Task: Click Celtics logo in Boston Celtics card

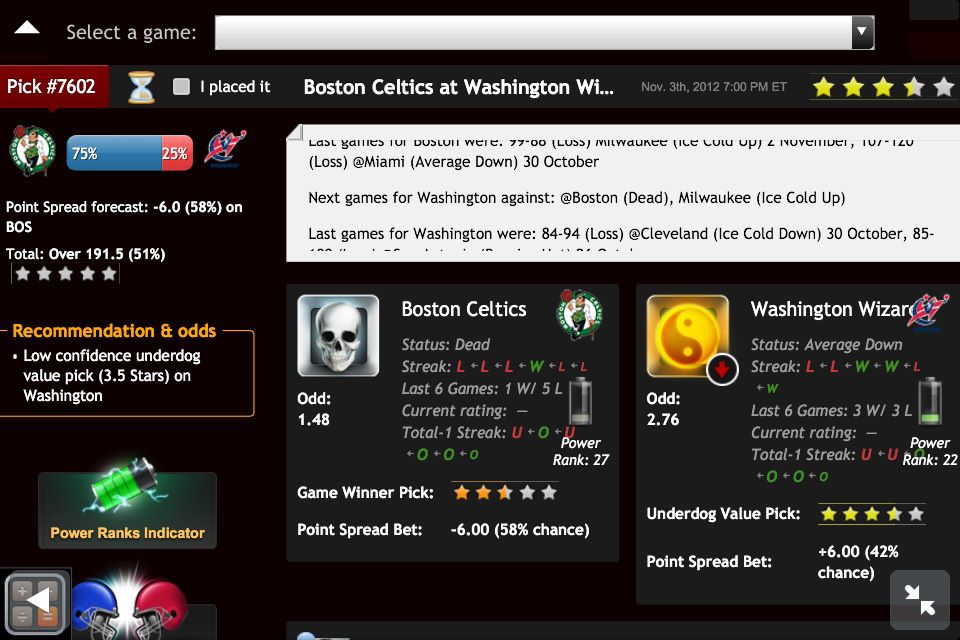Action: pos(579,314)
